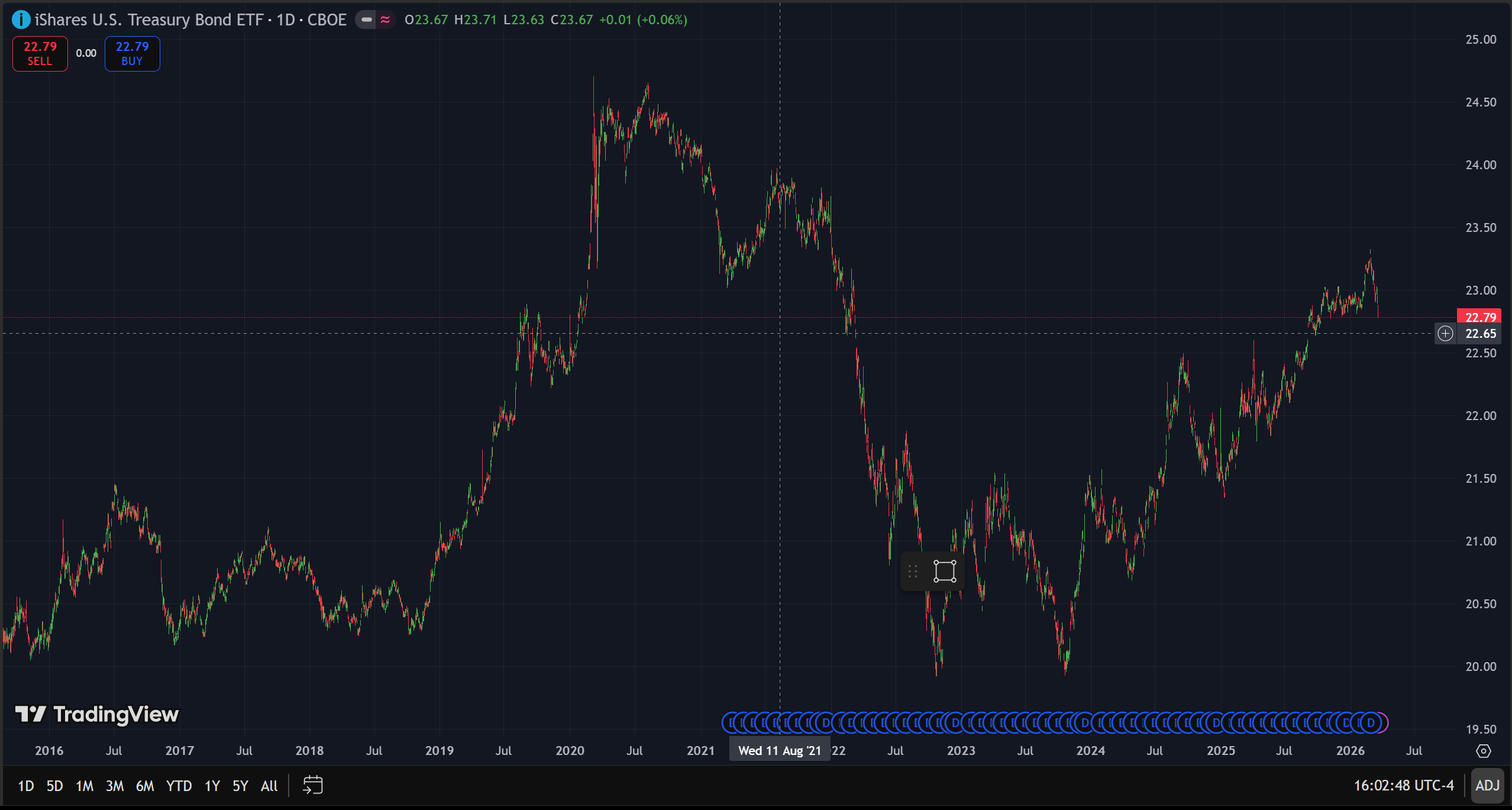Click the TradingView logo
Image resolution: width=1512 pixels, height=810 pixels.
click(97, 714)
